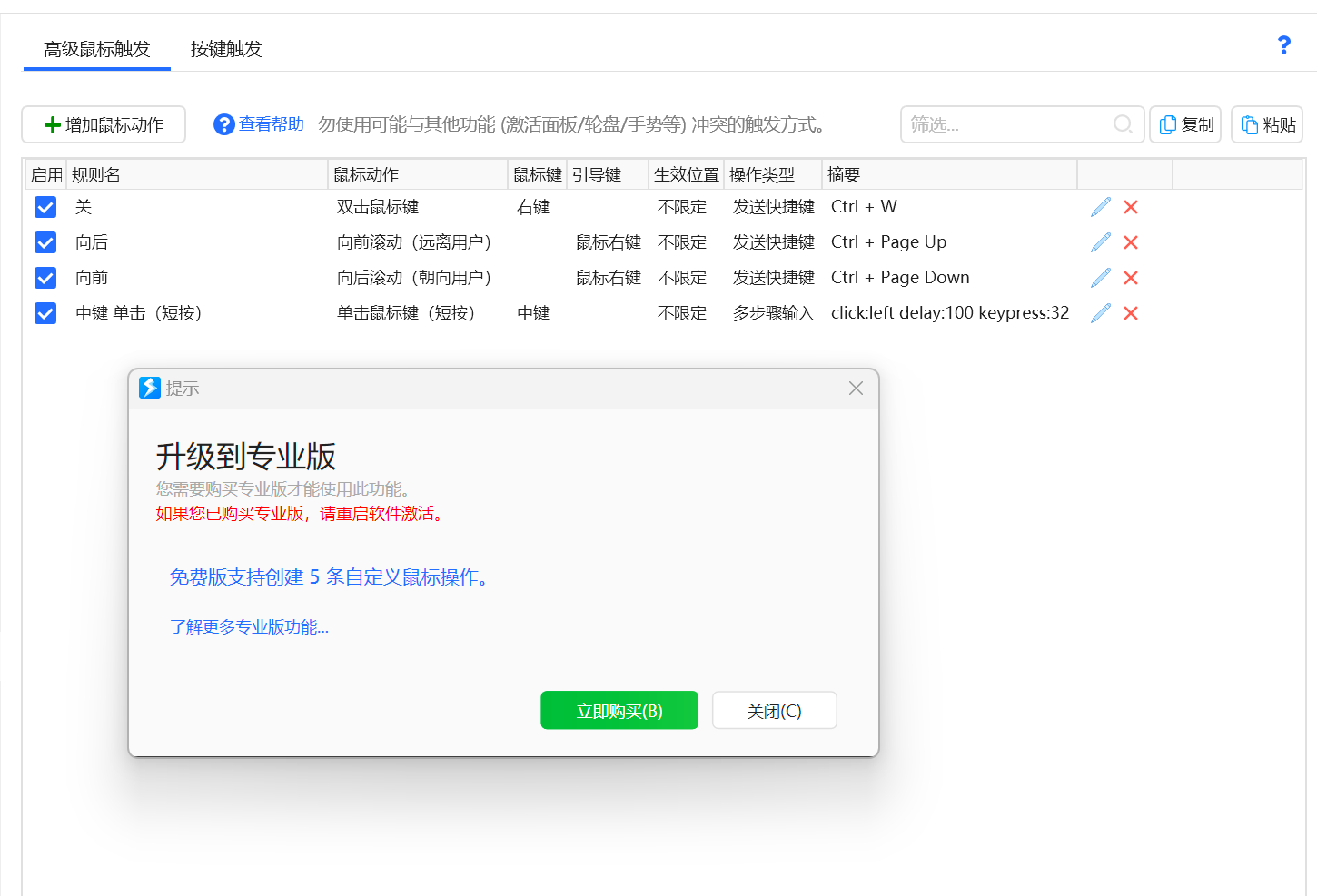Edit the 向前 rule using pencil icon
1317x896 pixels.
tap(1100, 278)
